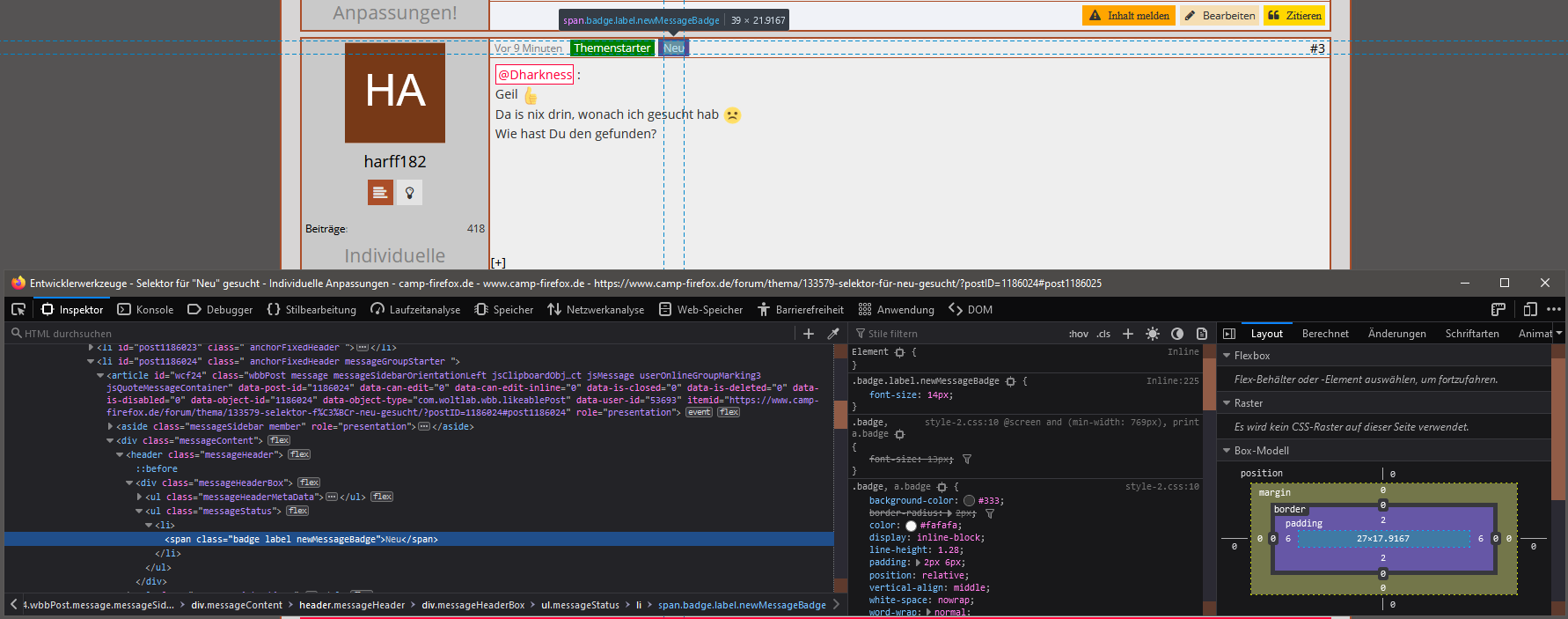Click the eyedropper color picker icon
This screenshot has height=619, width=1568.
(833, 334)
